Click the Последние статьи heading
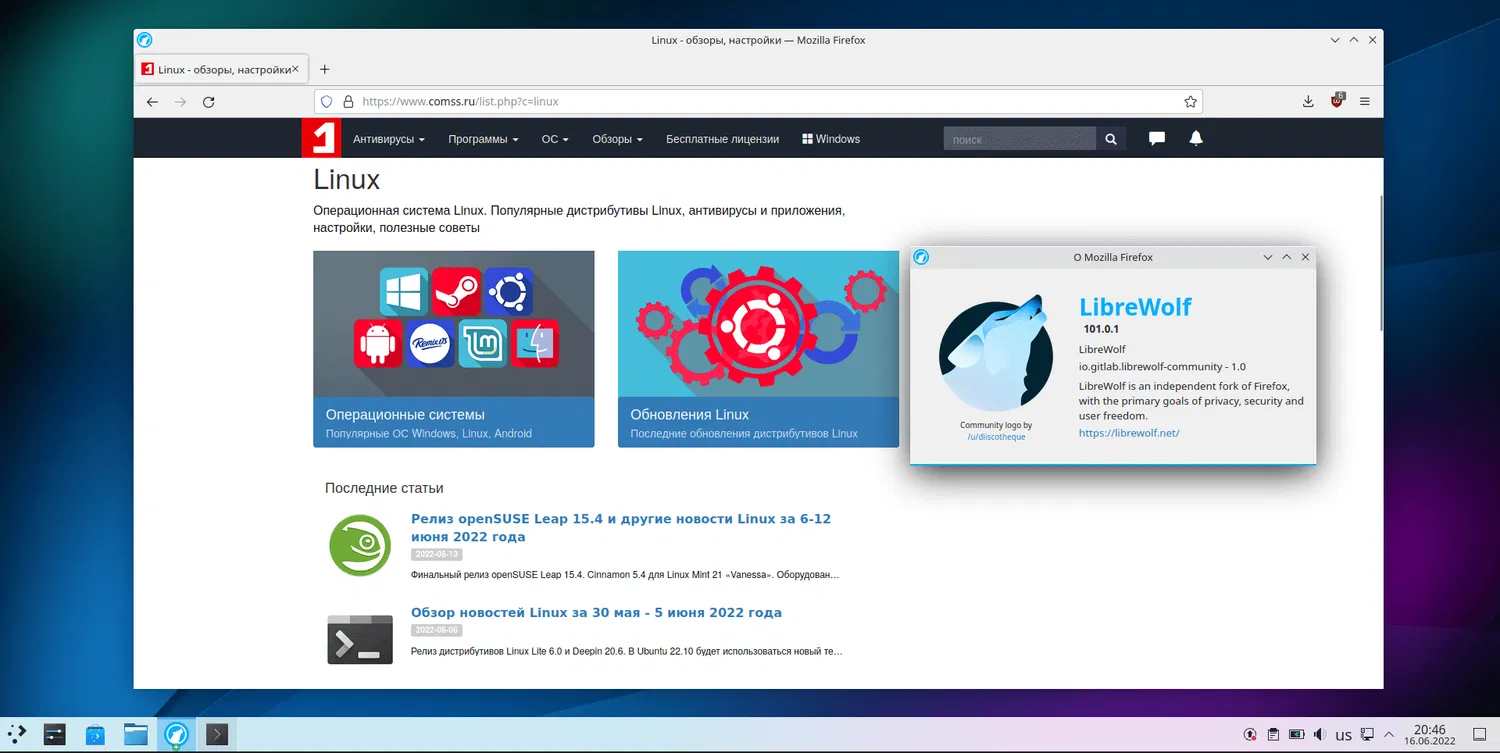This screenshot has width=1500, height=753. (x=384, y=488)
